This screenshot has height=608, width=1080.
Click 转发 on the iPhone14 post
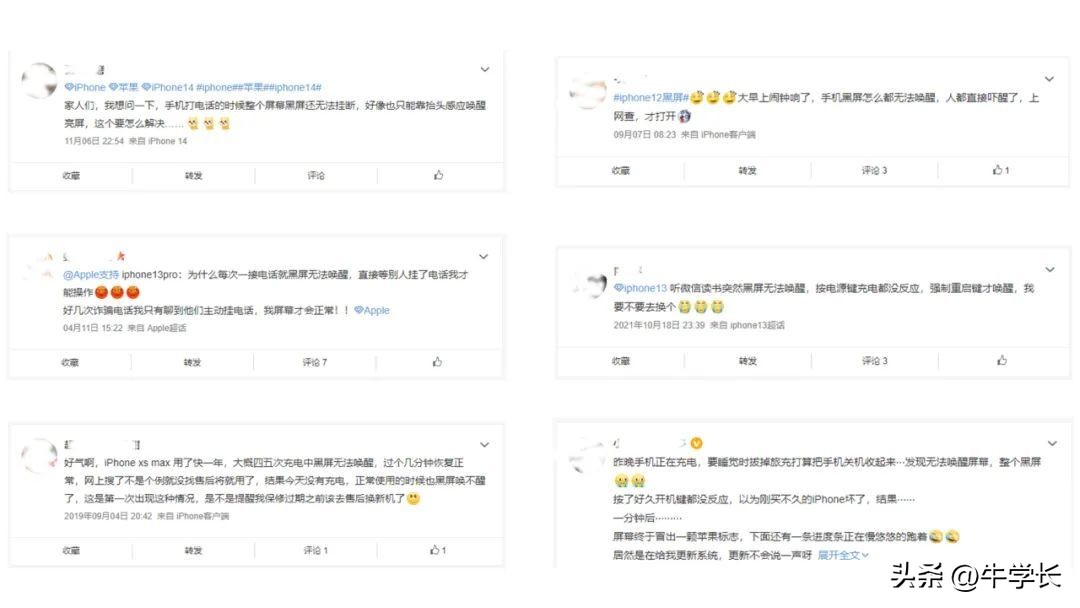pos(194,176)
